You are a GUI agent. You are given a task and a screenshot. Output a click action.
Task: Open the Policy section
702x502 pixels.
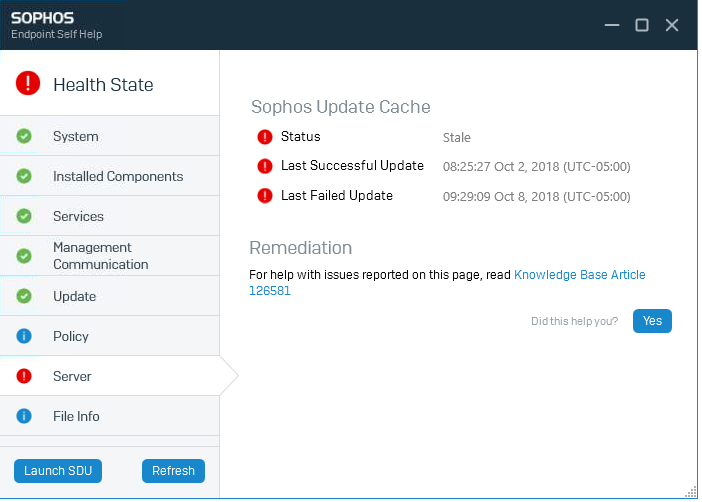pos(110,336)
